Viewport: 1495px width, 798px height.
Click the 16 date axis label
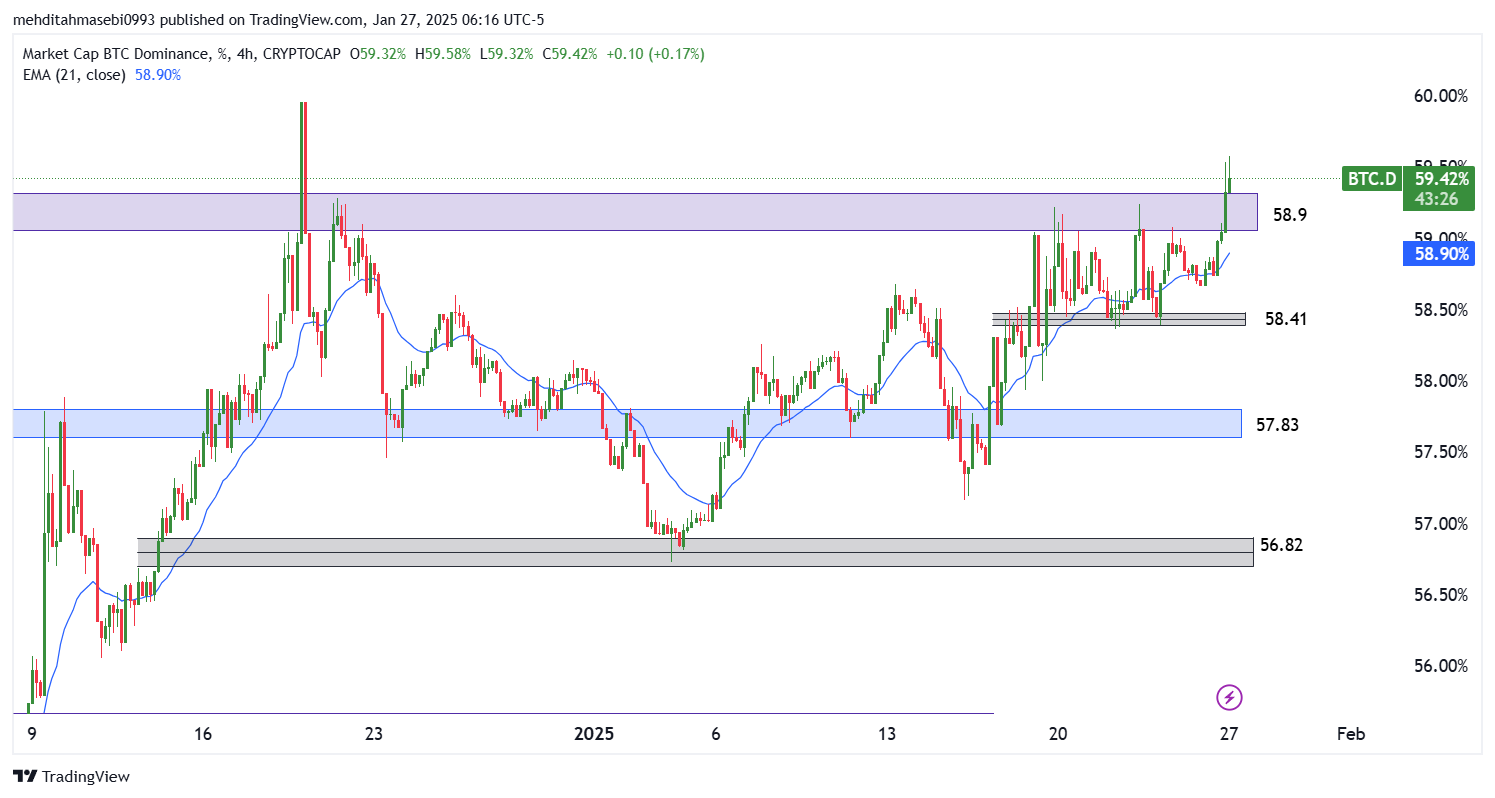(203, 734)
